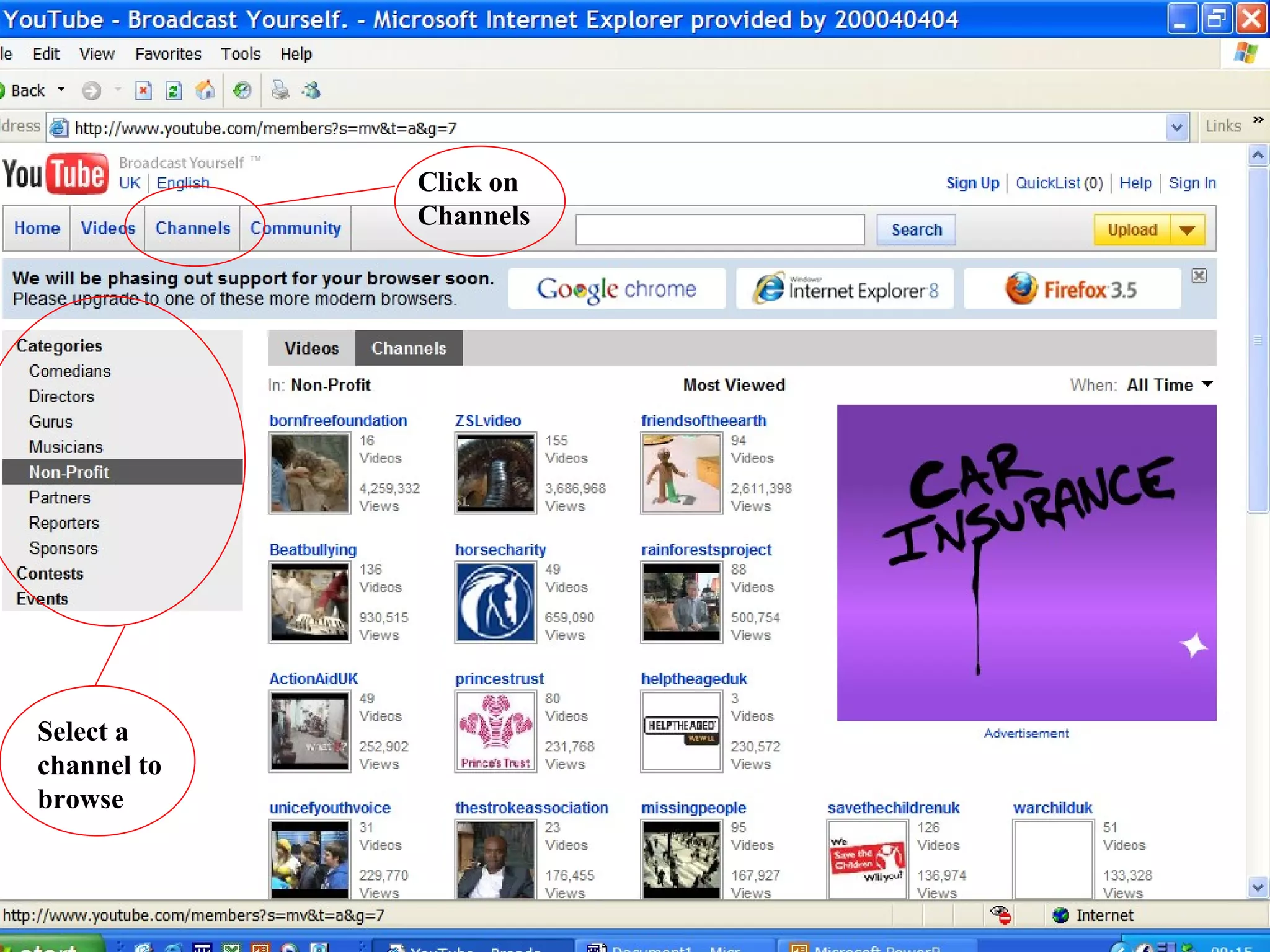
Task: Select the Comedians category
Action: pyautogui.click(x=69, y=371)
